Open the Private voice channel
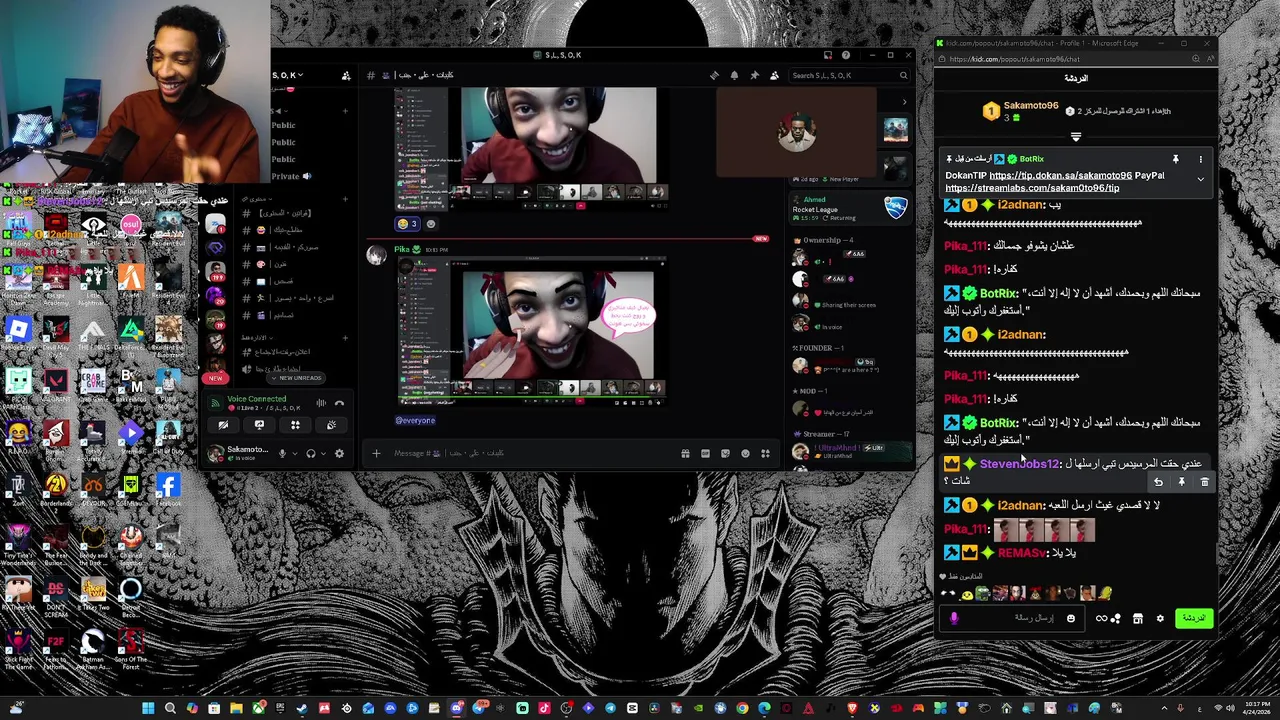Viewport: 1280px width, 720px height. coord(286,176)
